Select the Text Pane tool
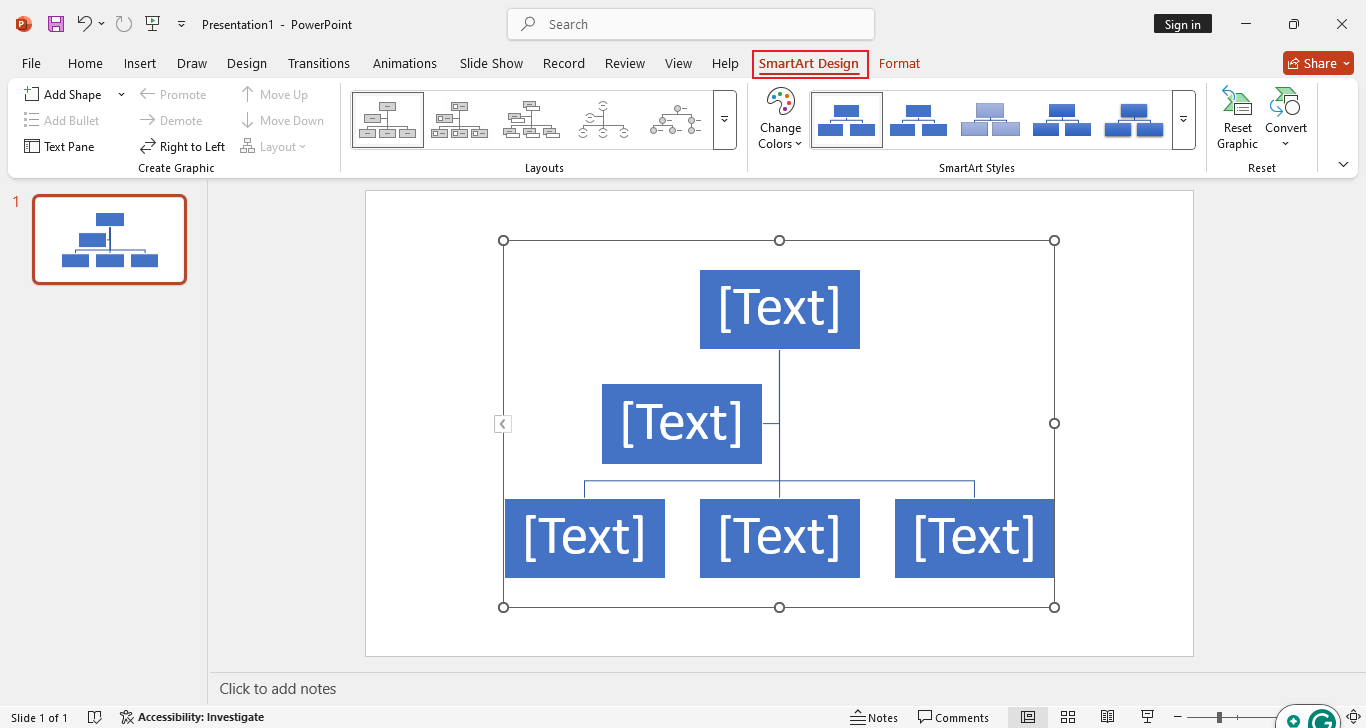Screen dimensions: 1366x728 pos(59,146)
